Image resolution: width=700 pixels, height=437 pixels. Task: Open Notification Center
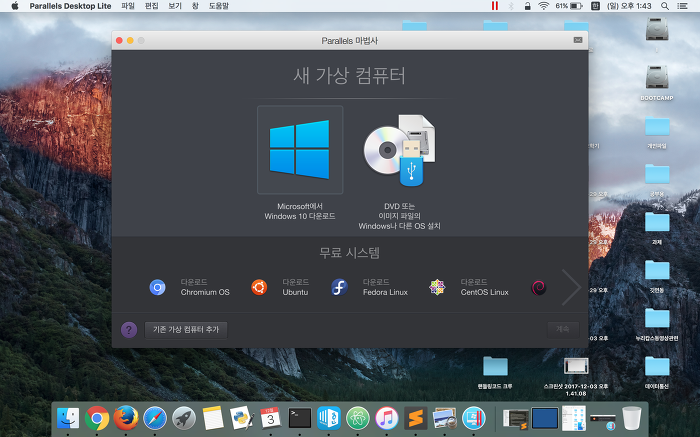[x=682, y=6]
